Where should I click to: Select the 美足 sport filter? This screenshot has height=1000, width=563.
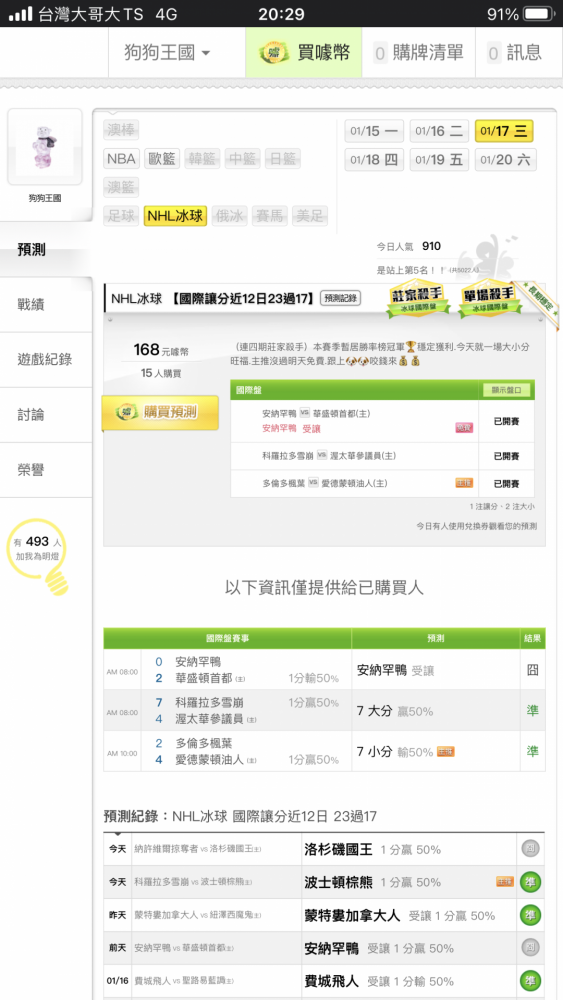click(x=310, y=216)
